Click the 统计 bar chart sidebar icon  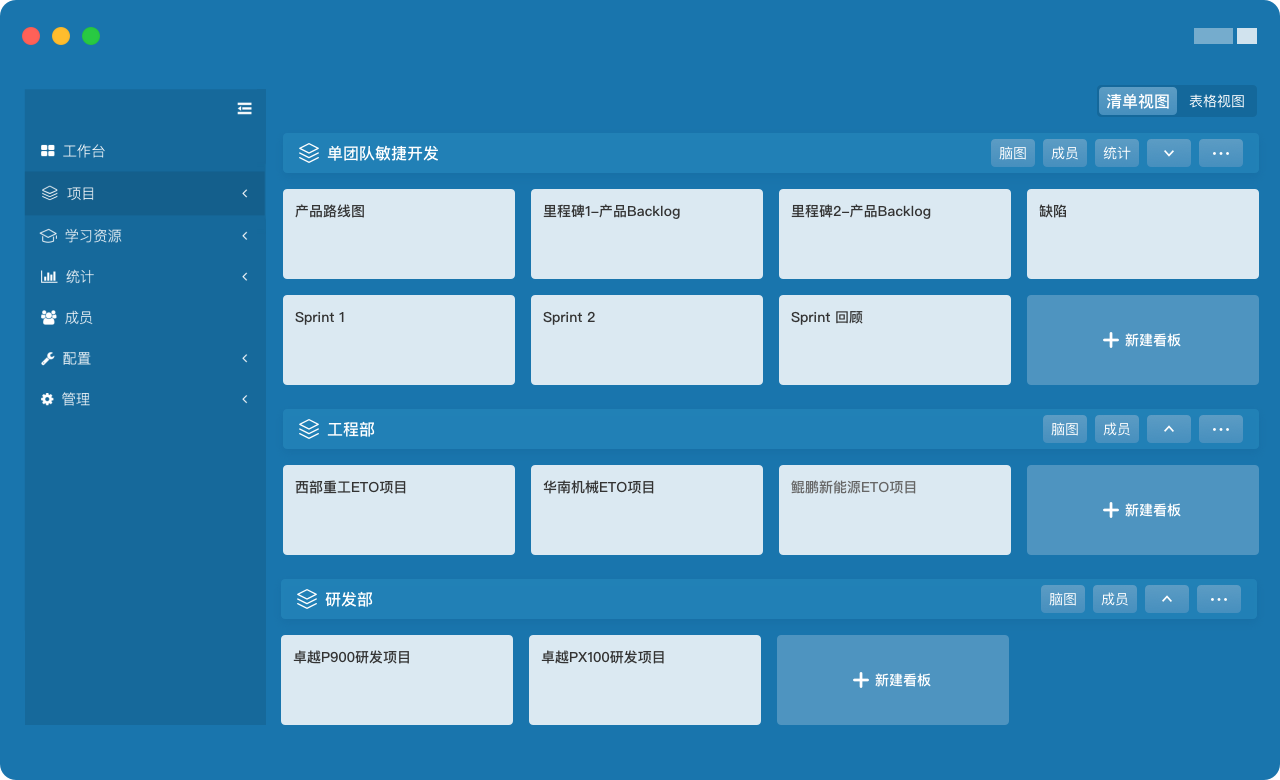(48, 276)
